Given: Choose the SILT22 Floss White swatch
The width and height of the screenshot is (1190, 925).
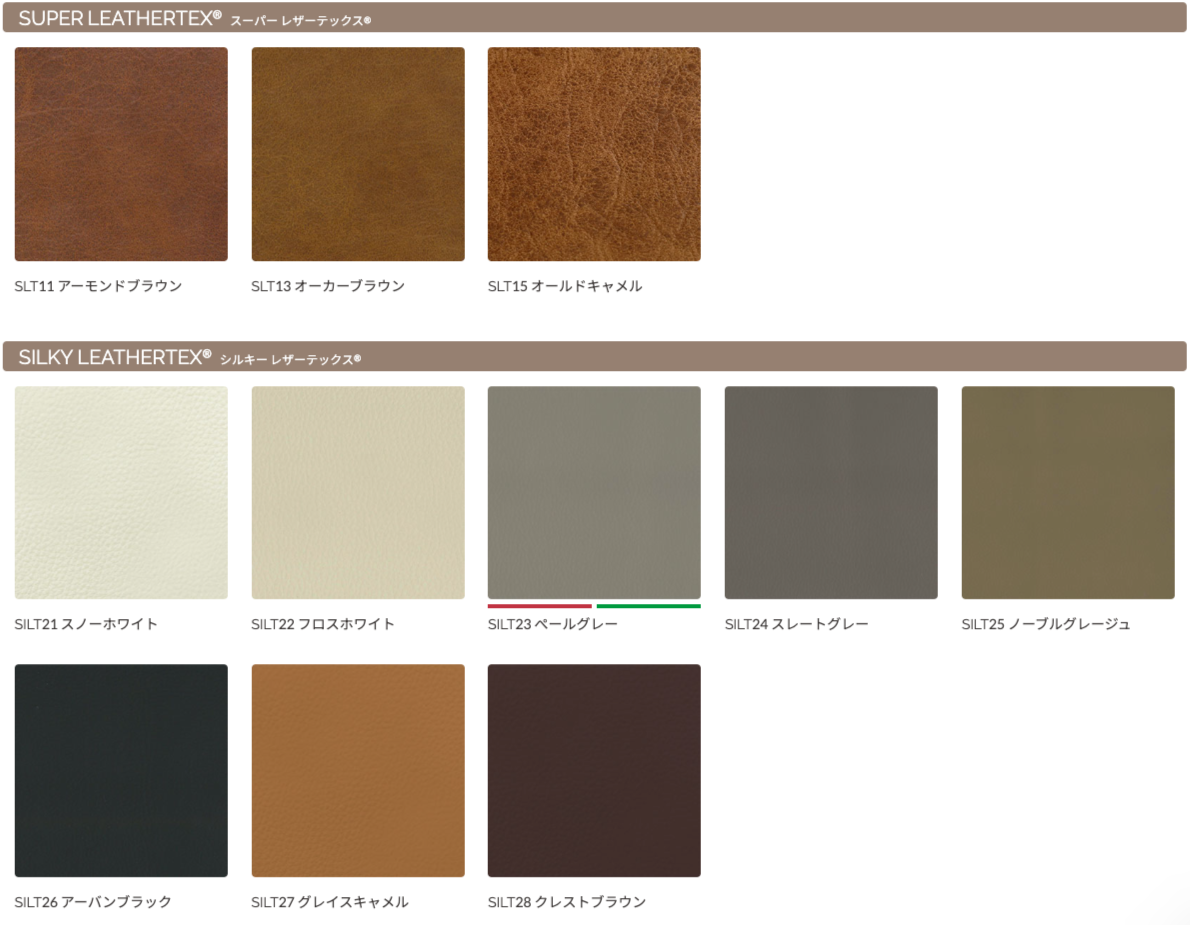Looking at the screenshot, I should click(357, 492).
